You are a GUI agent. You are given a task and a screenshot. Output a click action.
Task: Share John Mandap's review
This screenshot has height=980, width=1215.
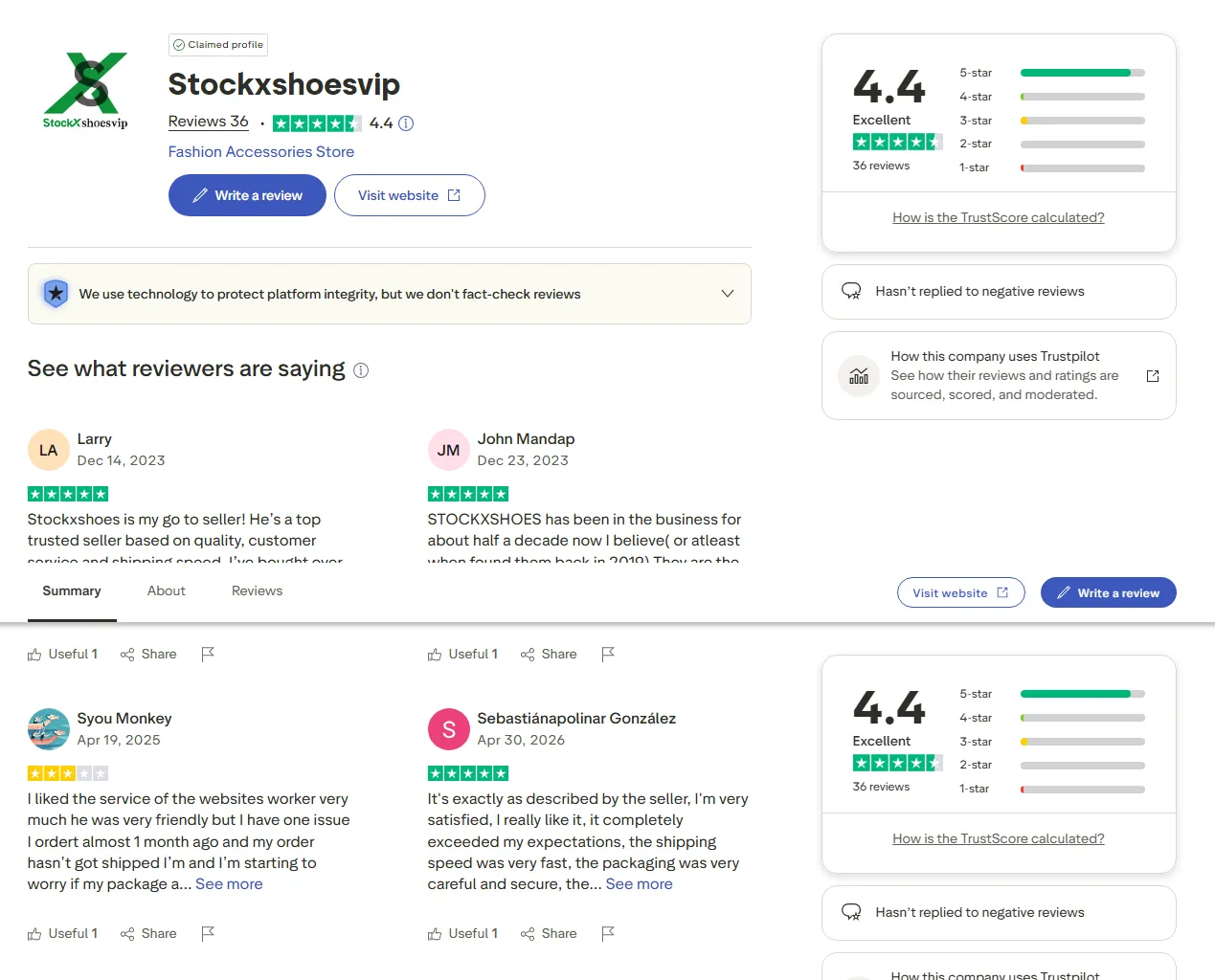tap(549, 655)
